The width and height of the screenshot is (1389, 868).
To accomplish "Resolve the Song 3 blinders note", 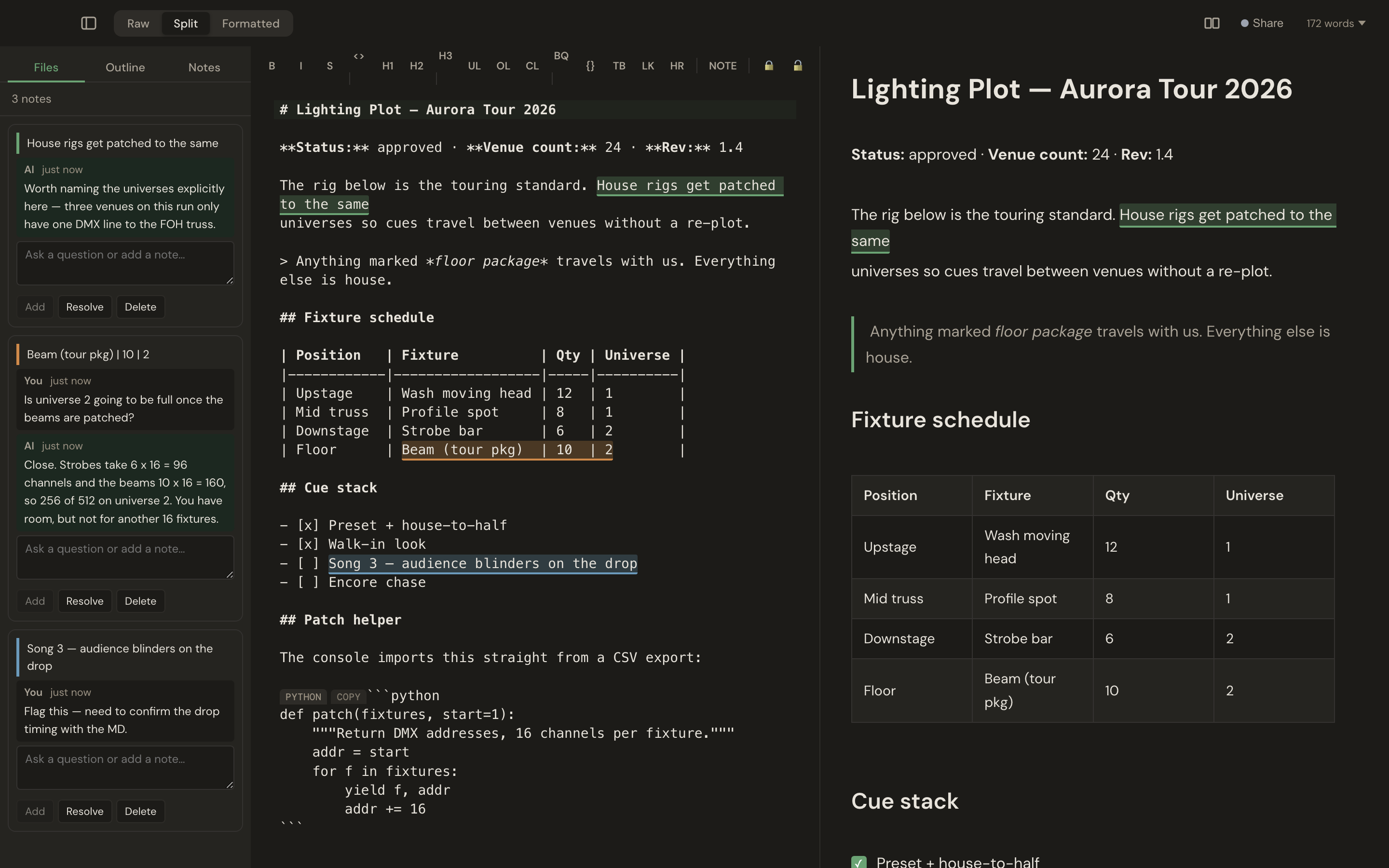I will 84,811.
